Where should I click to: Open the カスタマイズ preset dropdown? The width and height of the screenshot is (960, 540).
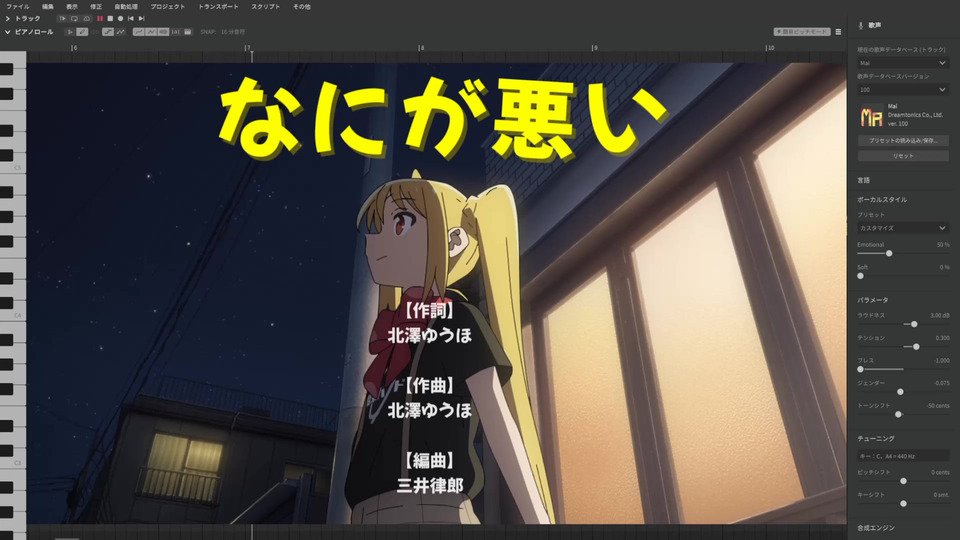pos(903,228)
